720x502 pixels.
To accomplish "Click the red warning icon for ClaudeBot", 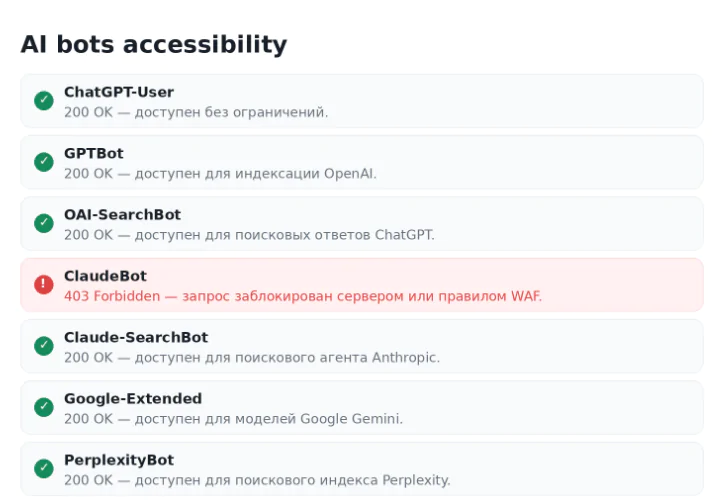I will click(x=44, y=284).
